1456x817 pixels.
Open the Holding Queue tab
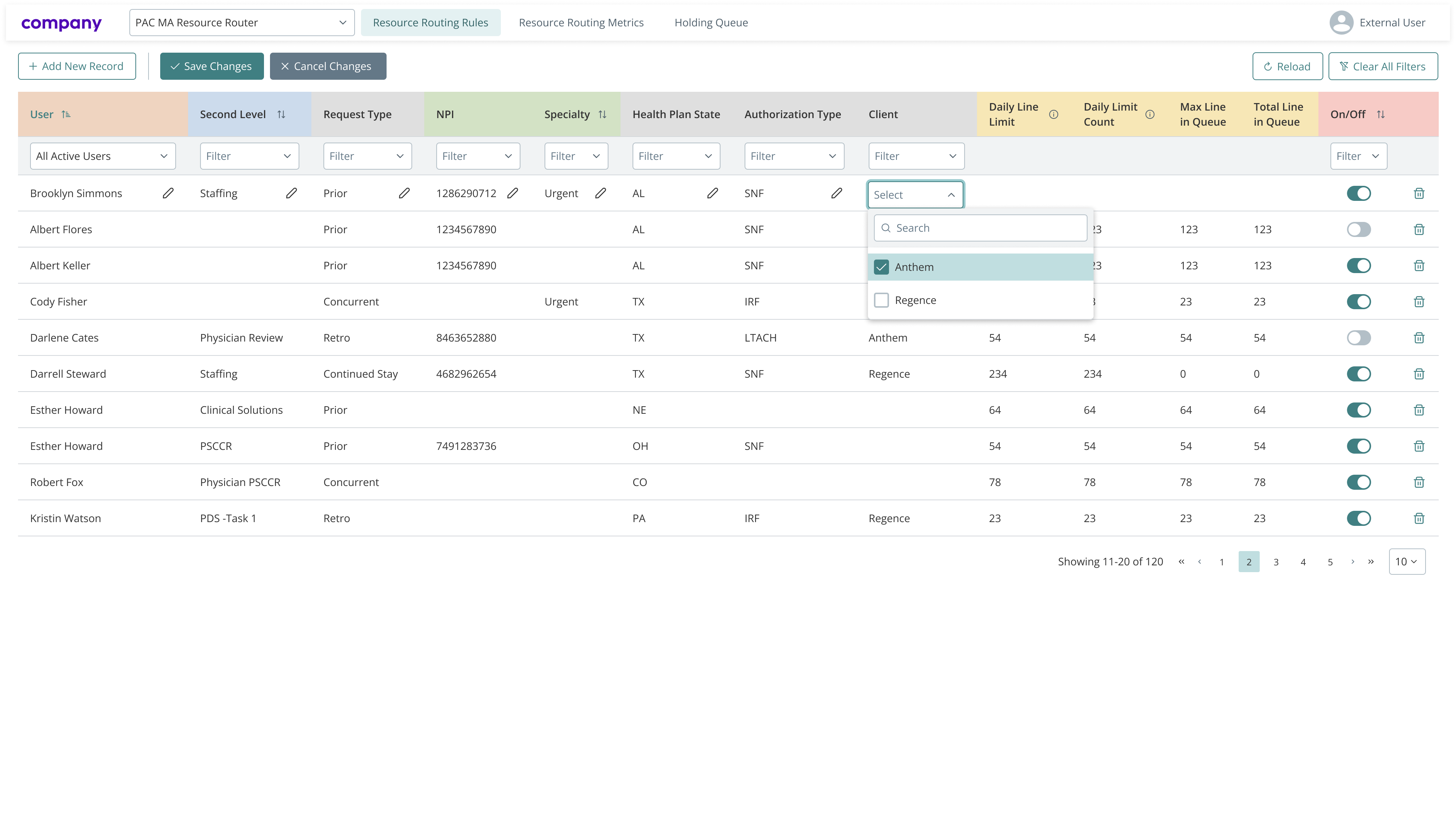[710, 23]
